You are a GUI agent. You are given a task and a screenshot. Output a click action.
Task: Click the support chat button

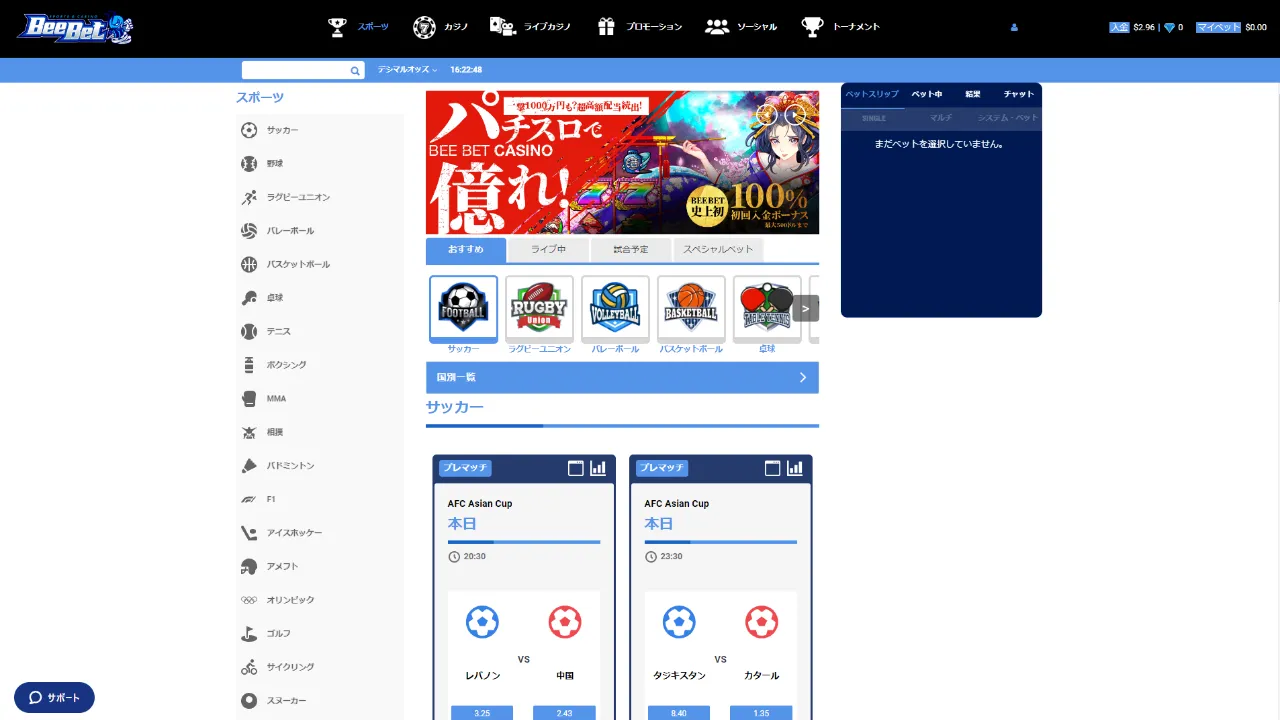[x=54, y=697]
